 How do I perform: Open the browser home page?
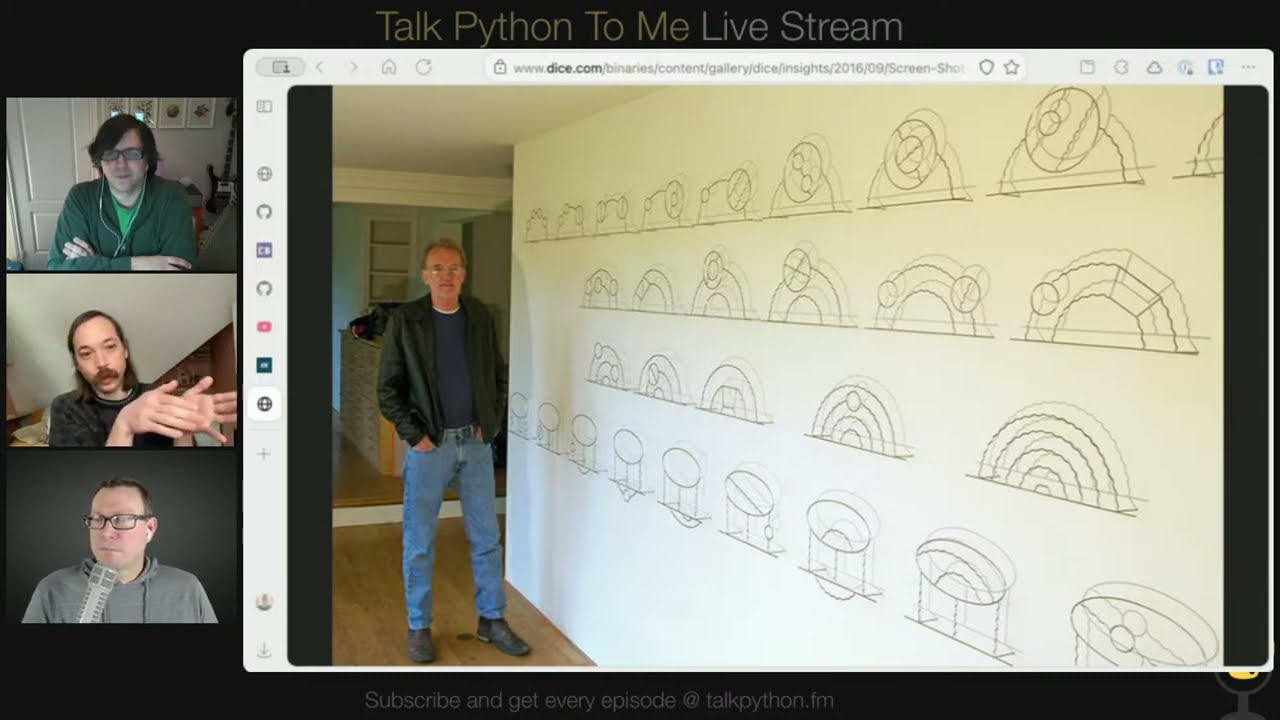389,67
